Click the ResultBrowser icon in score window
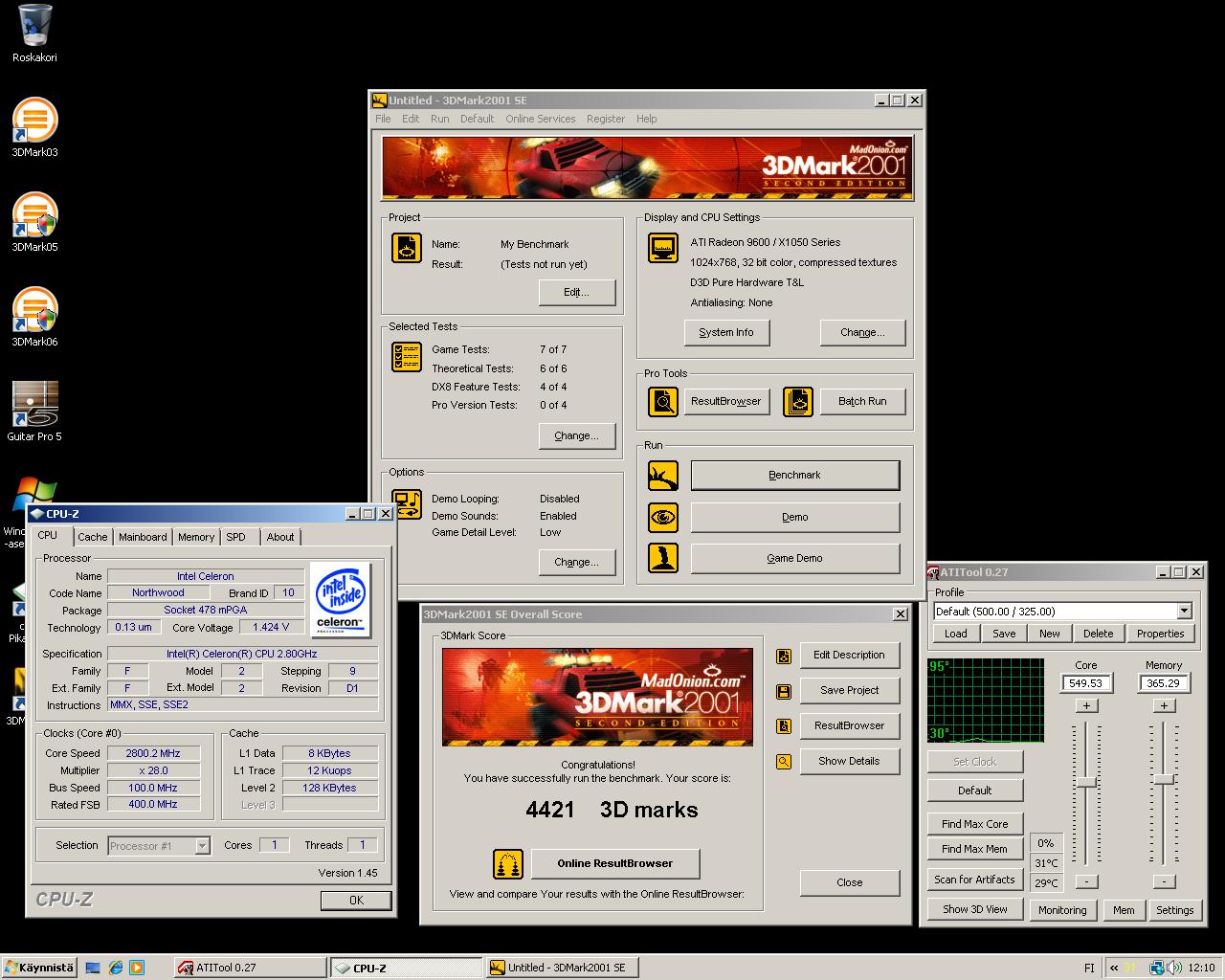Screen dimensions: 1225x980 (784, 726)
